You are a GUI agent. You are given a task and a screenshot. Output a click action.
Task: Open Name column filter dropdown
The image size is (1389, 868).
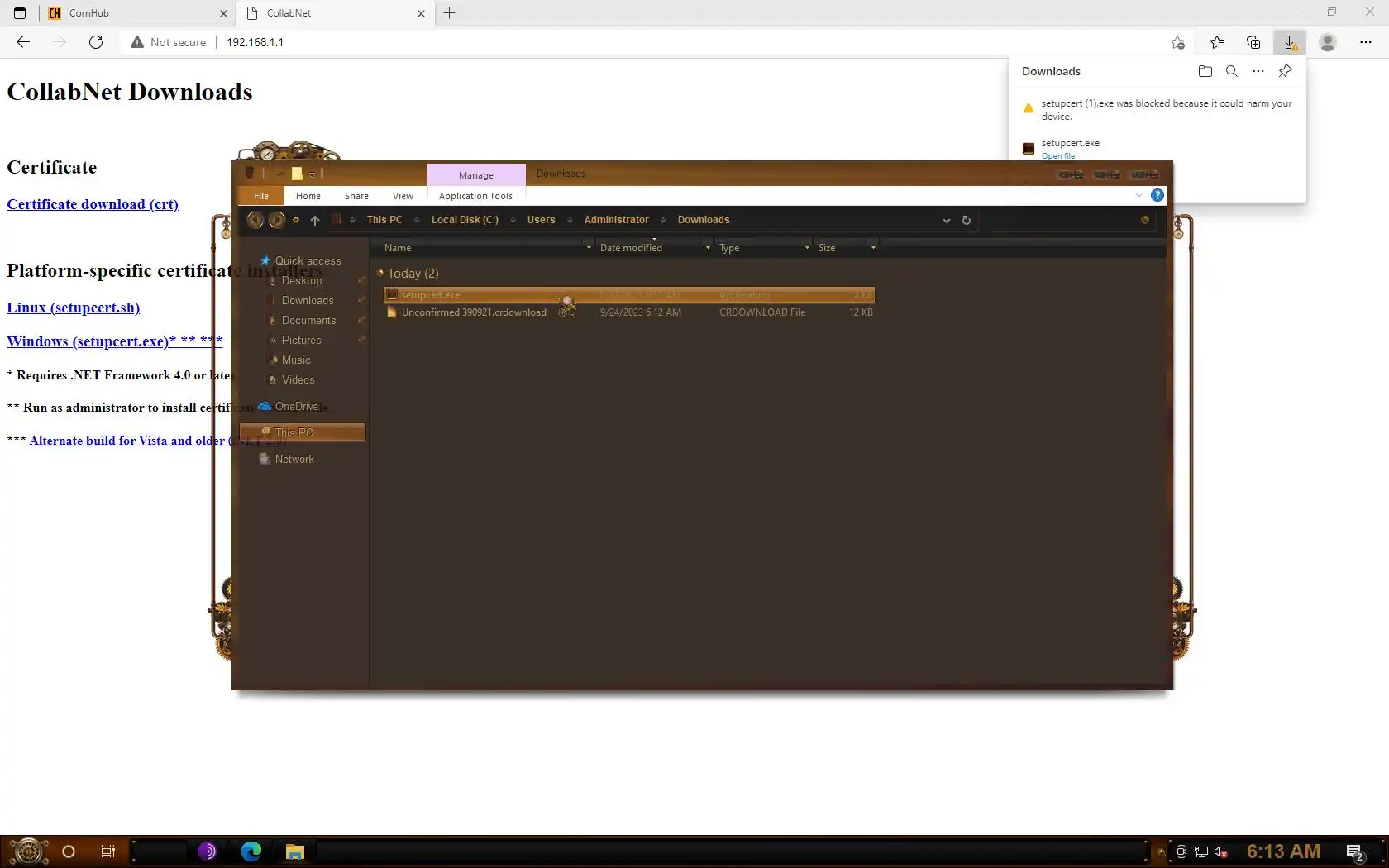coord(589,248)
